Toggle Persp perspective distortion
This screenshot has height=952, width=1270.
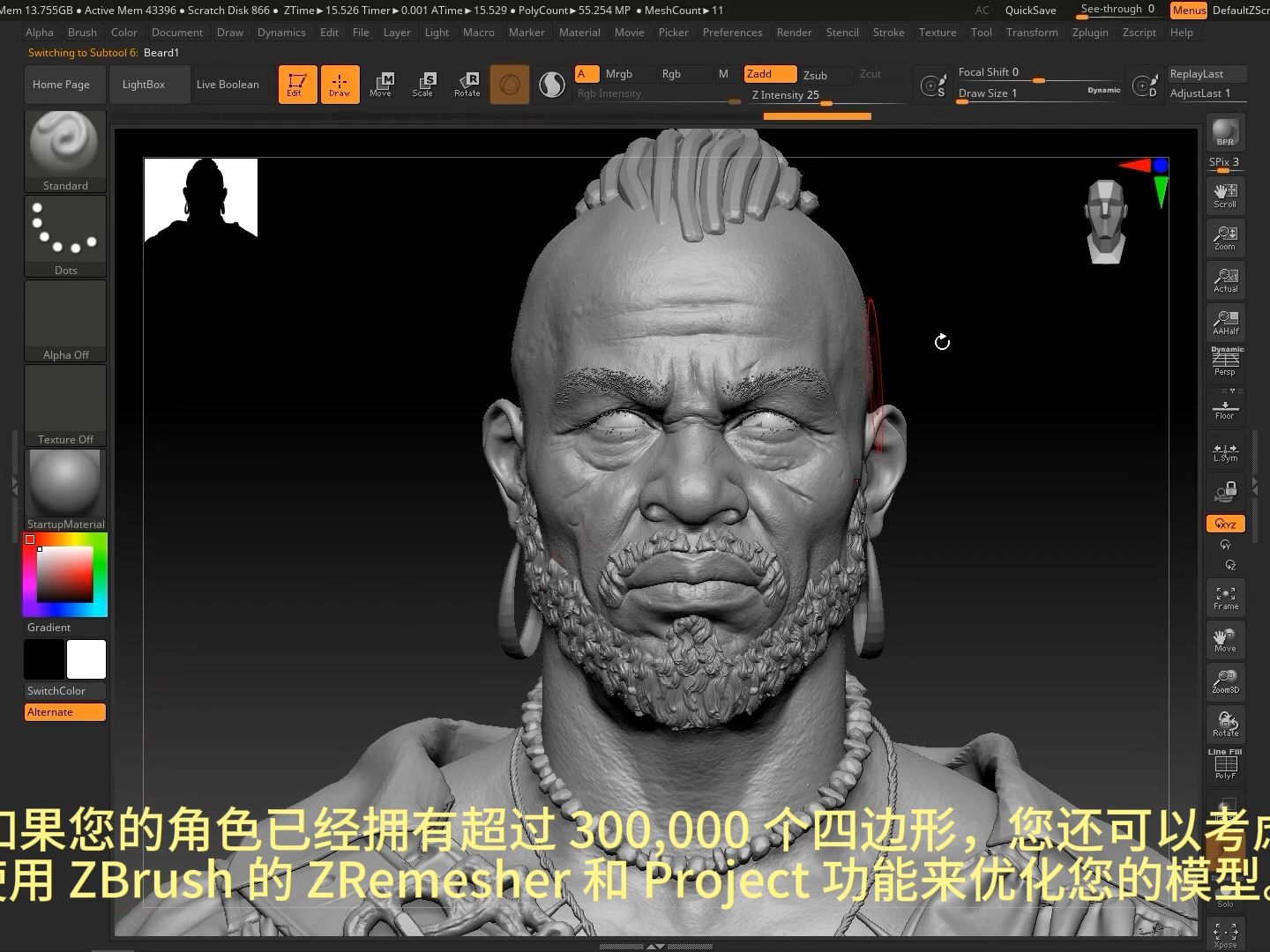point(1225,361)
